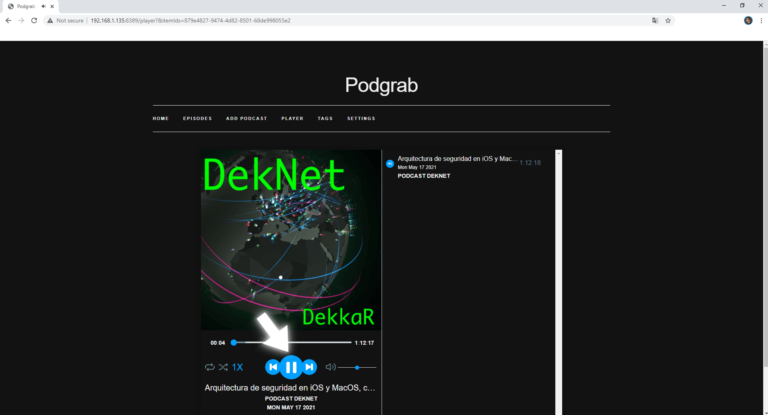The image size is (768, 415).
Task: Reload the page in browser
Action: pos(34,20)
